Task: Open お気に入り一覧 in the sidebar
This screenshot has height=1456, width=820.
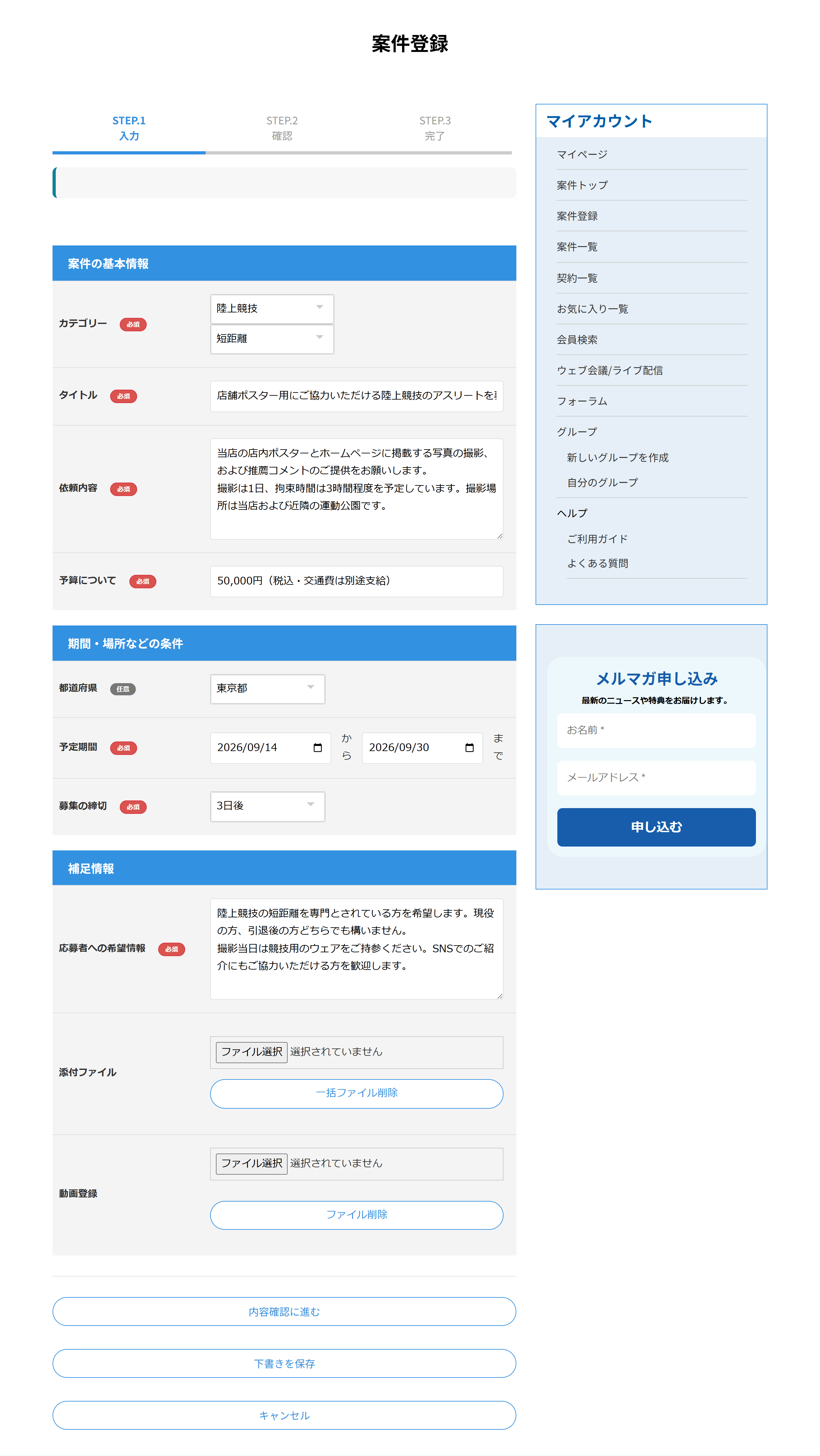Action: [592, 309]
